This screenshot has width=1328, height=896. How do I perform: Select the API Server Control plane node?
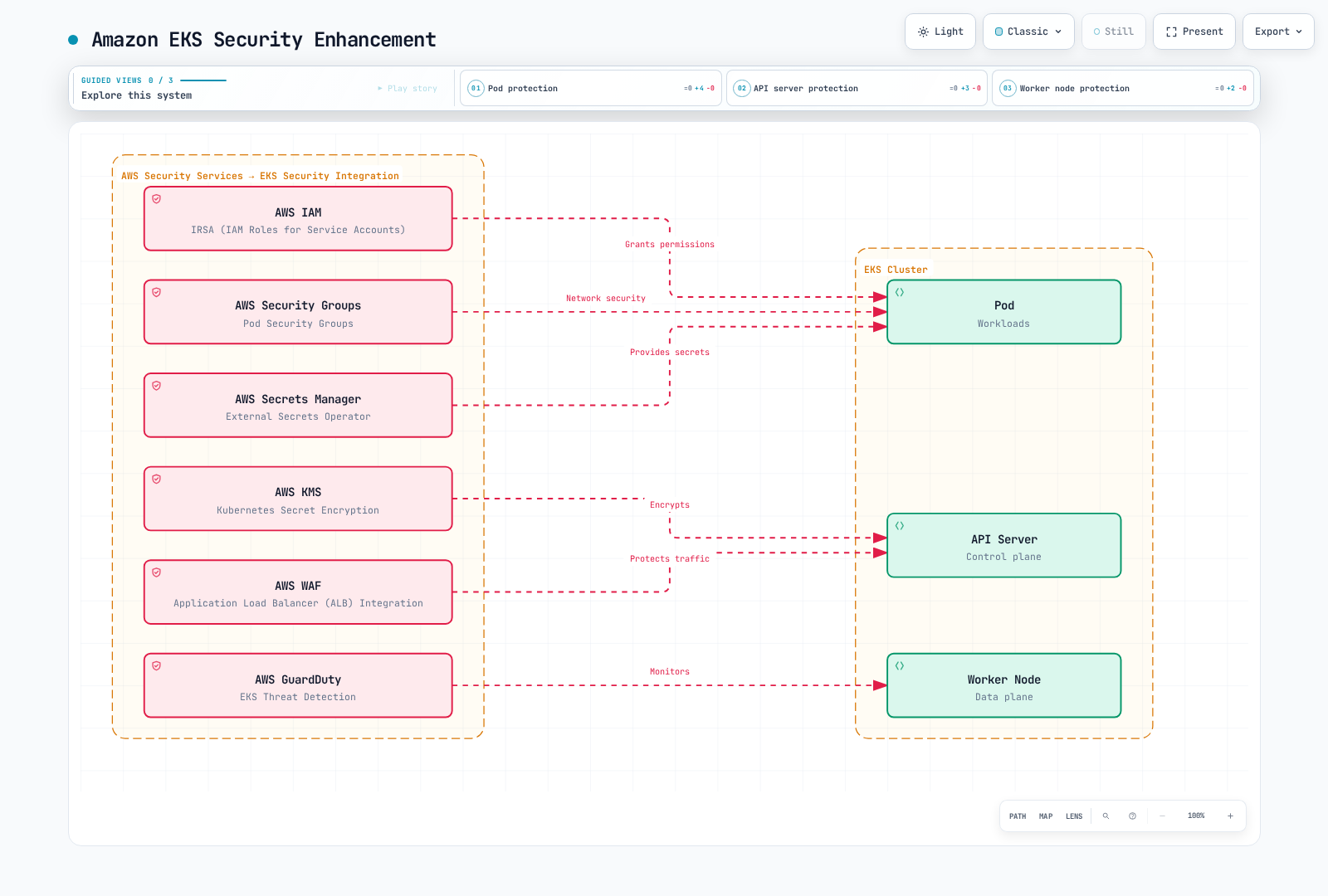pos(1004,545)
